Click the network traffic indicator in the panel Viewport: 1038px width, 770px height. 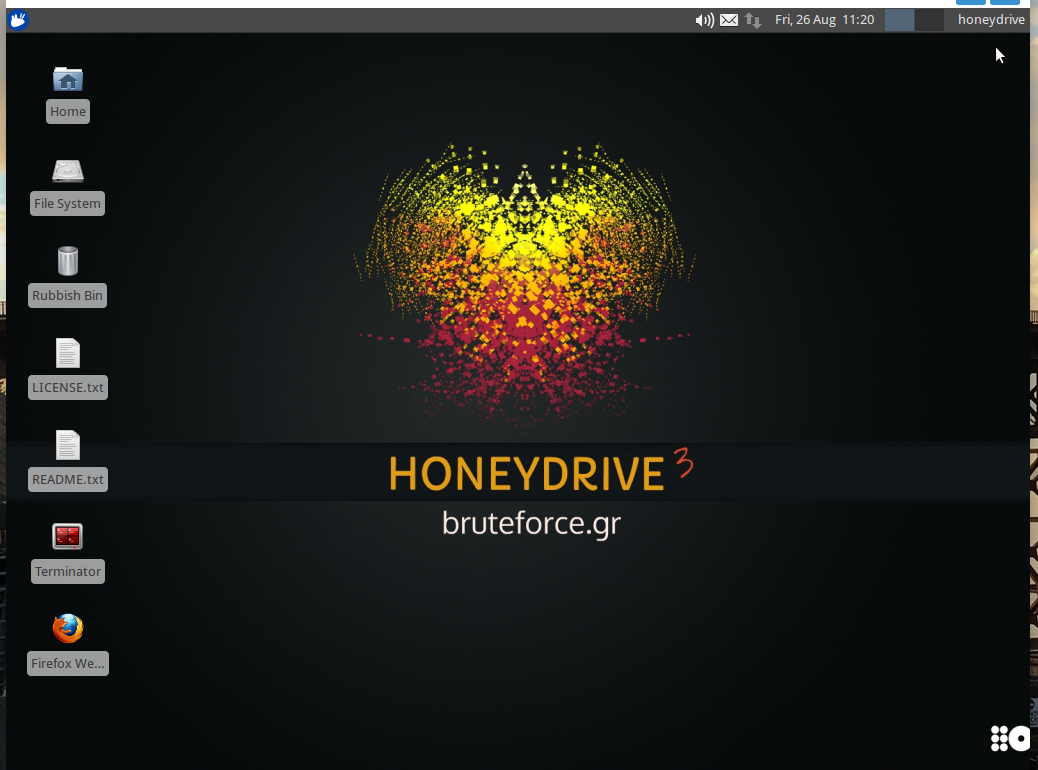(751, 19)
